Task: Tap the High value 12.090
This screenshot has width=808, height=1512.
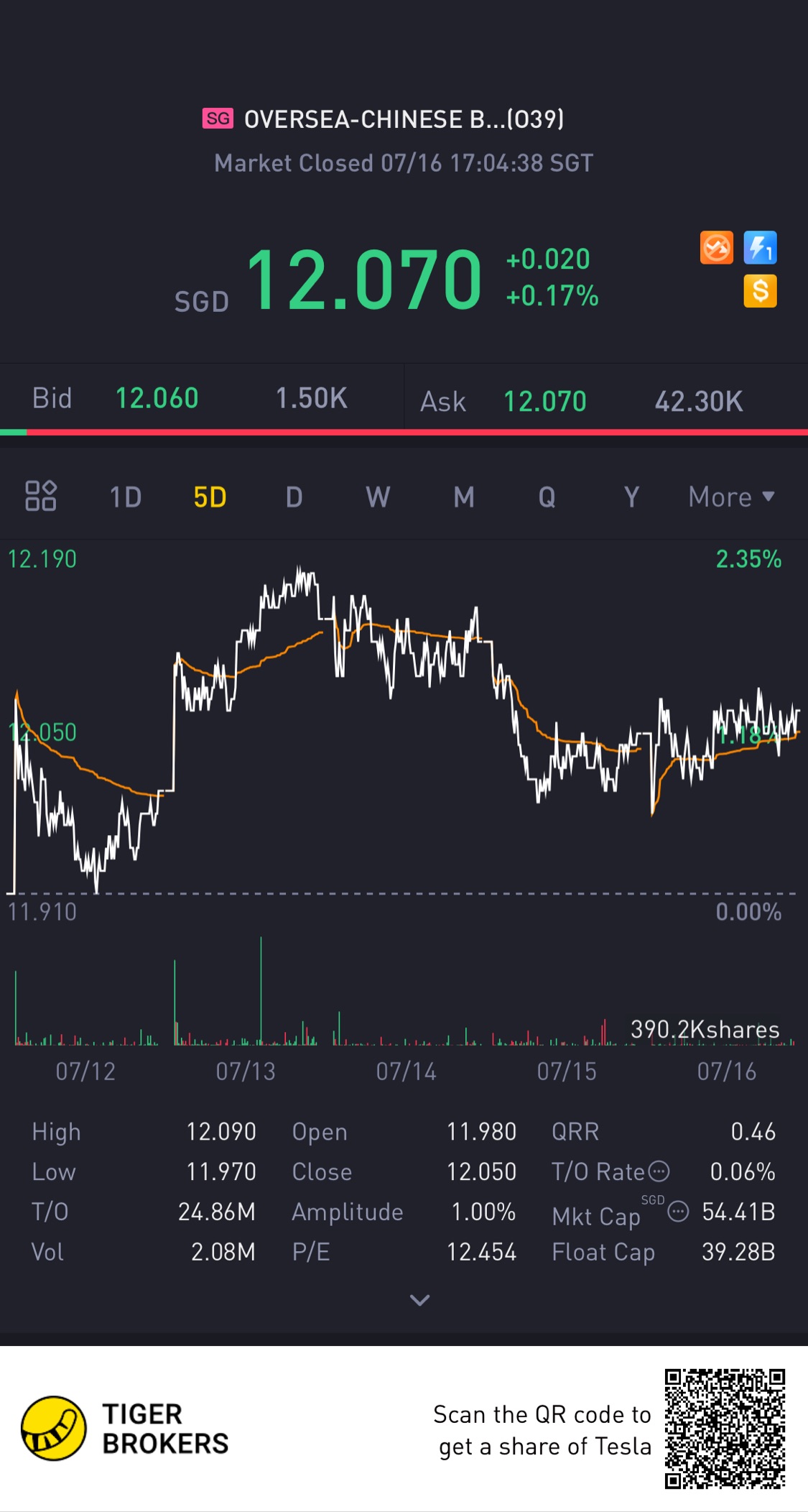Action: (221, 1132)
